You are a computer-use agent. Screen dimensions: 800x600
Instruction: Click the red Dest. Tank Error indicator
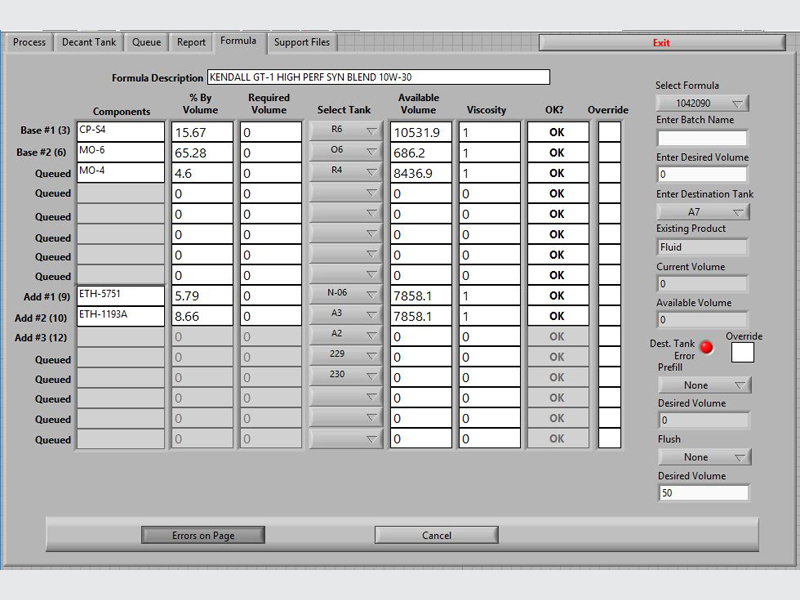click(707, 347)
